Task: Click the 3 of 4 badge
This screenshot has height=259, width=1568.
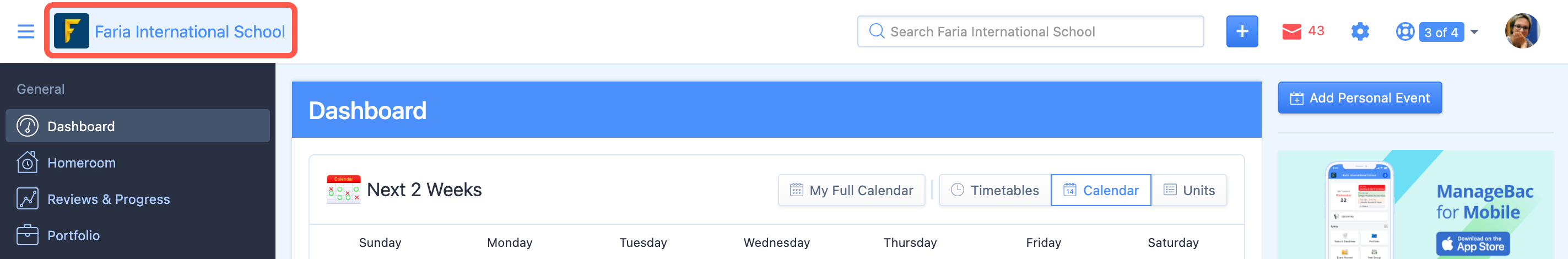Action: pos(1441,32)
